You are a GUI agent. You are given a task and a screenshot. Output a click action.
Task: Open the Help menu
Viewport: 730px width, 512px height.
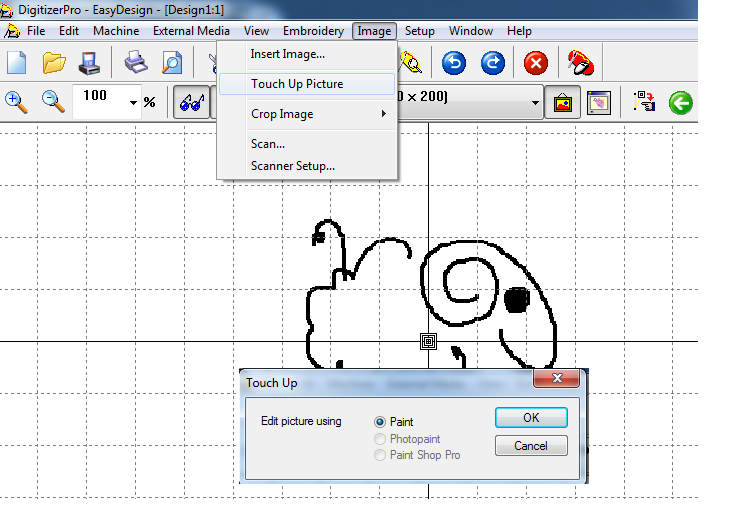[x=519, y=31]
